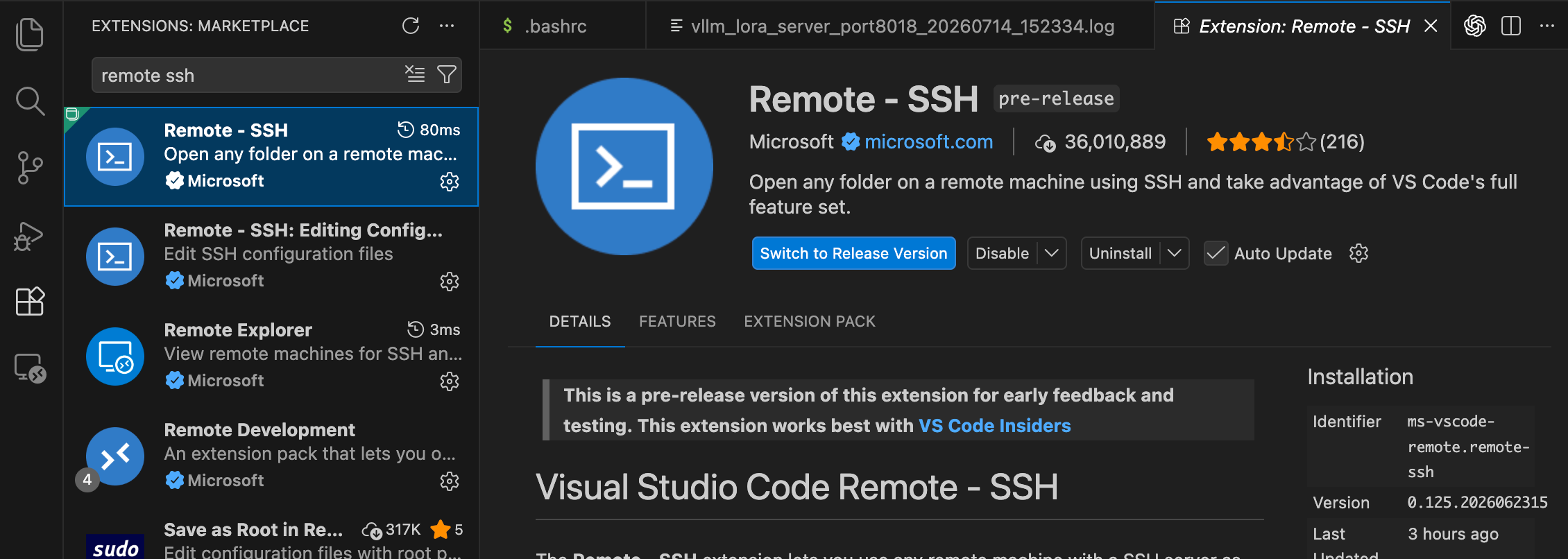Open the extension manage gear beside Auto Update

click(x=1358, y=253)
